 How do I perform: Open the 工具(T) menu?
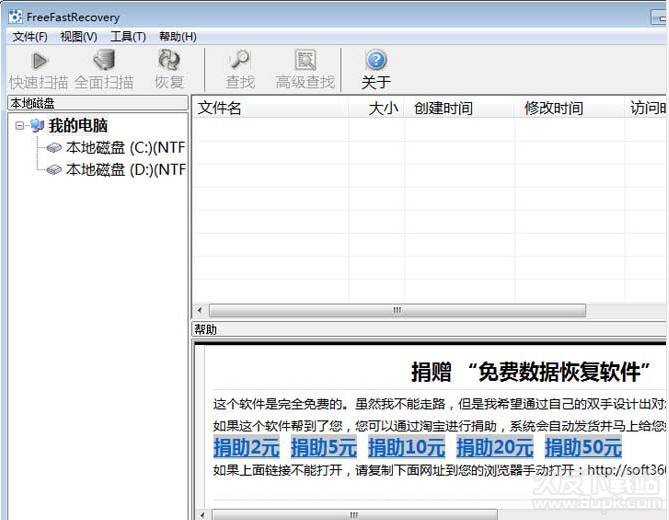point(128,37)
